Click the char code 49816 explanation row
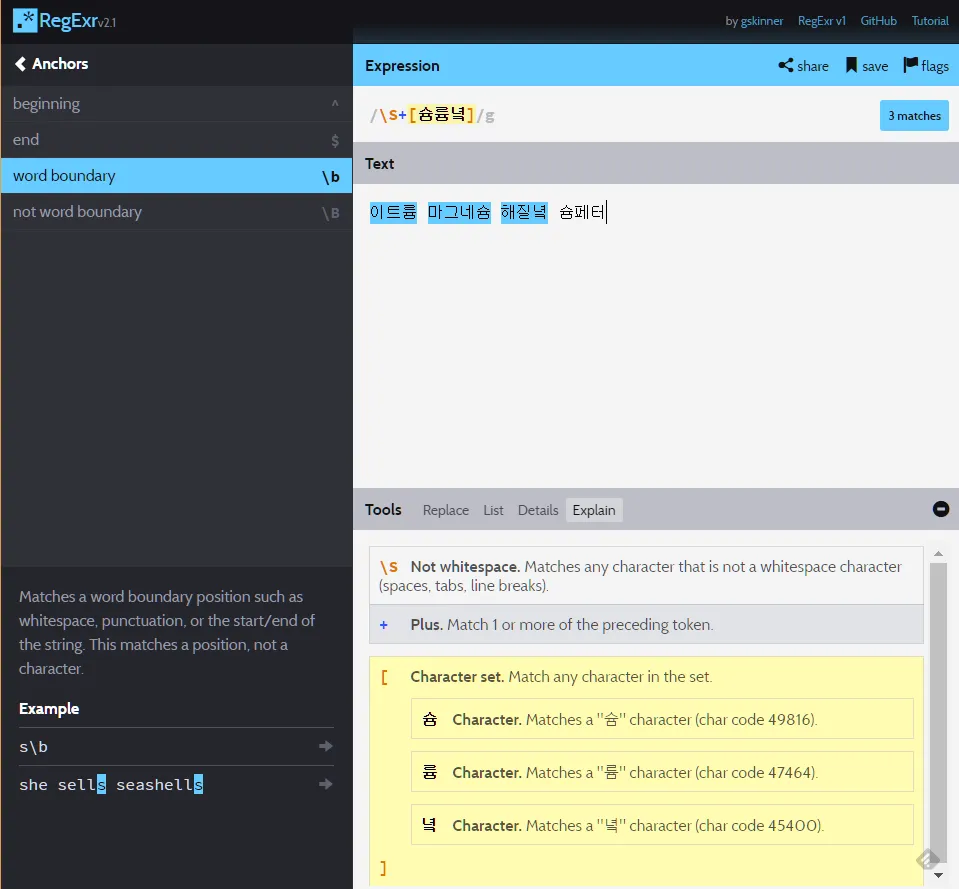 pyautogui.click(x=662, y=719)
